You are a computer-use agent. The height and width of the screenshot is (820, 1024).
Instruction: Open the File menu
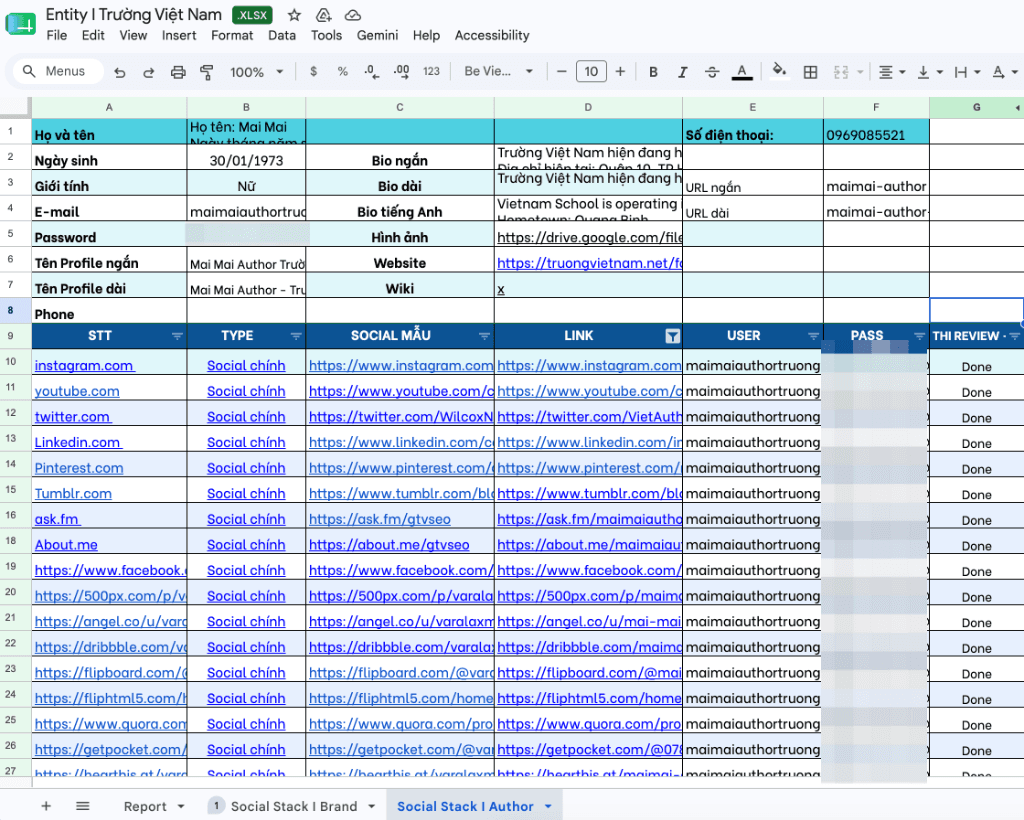click(57, 35)
